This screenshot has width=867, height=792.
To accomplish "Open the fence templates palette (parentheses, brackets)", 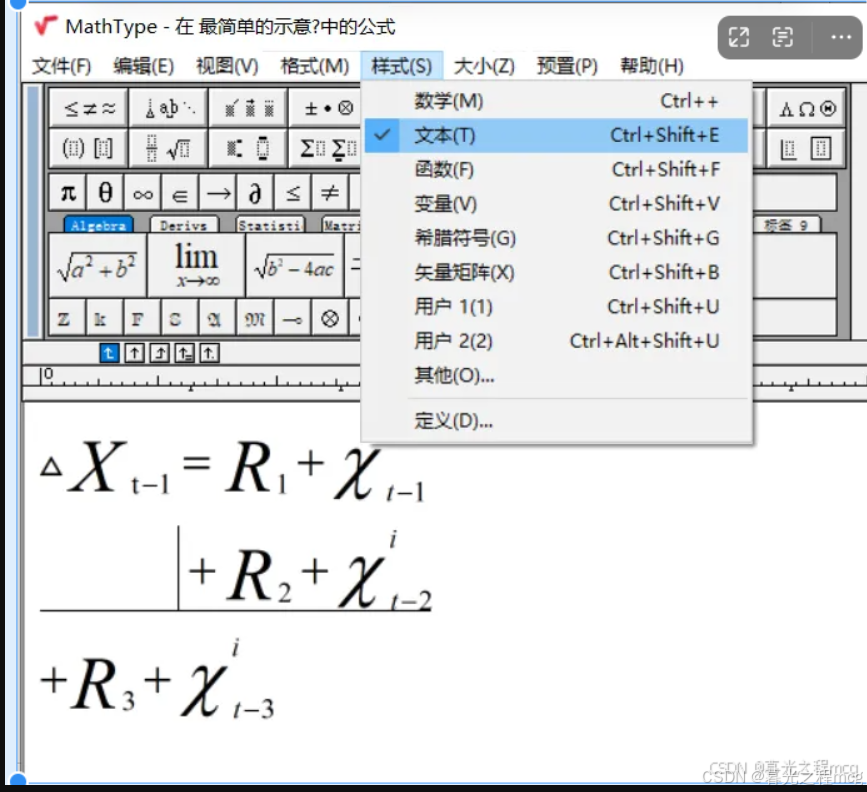I will pyautogui.click(x=89, y=148).
